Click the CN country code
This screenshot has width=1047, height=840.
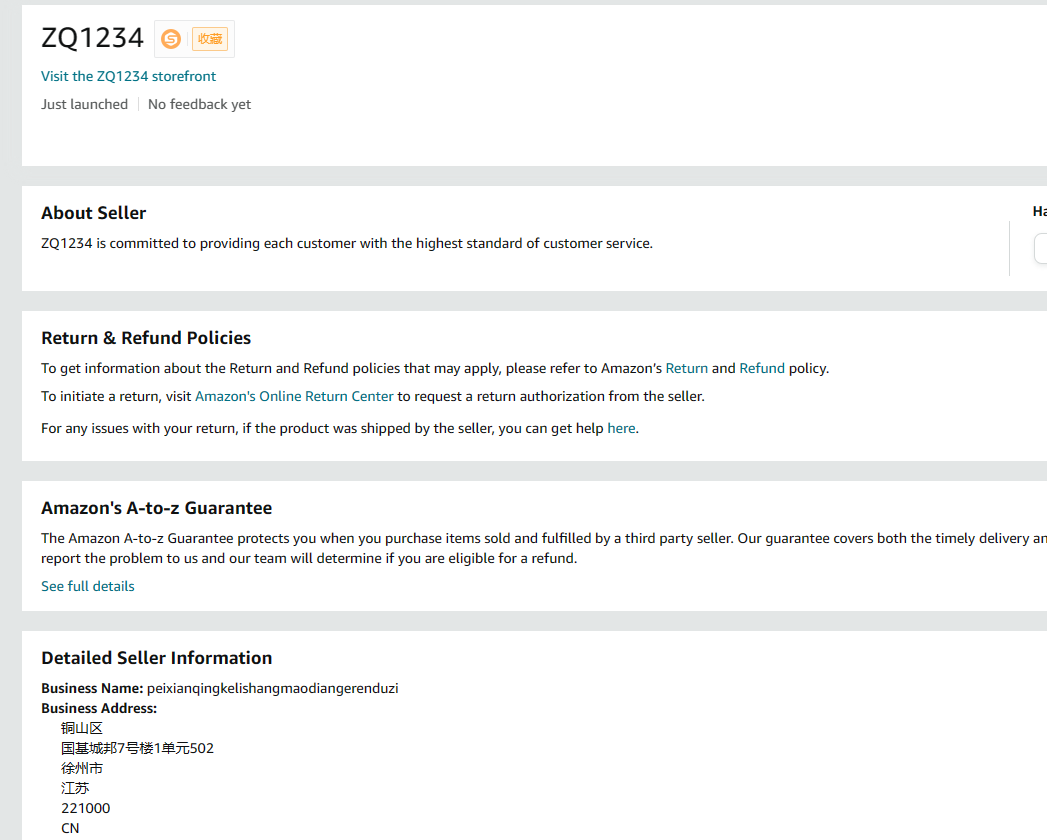(70, 828)
